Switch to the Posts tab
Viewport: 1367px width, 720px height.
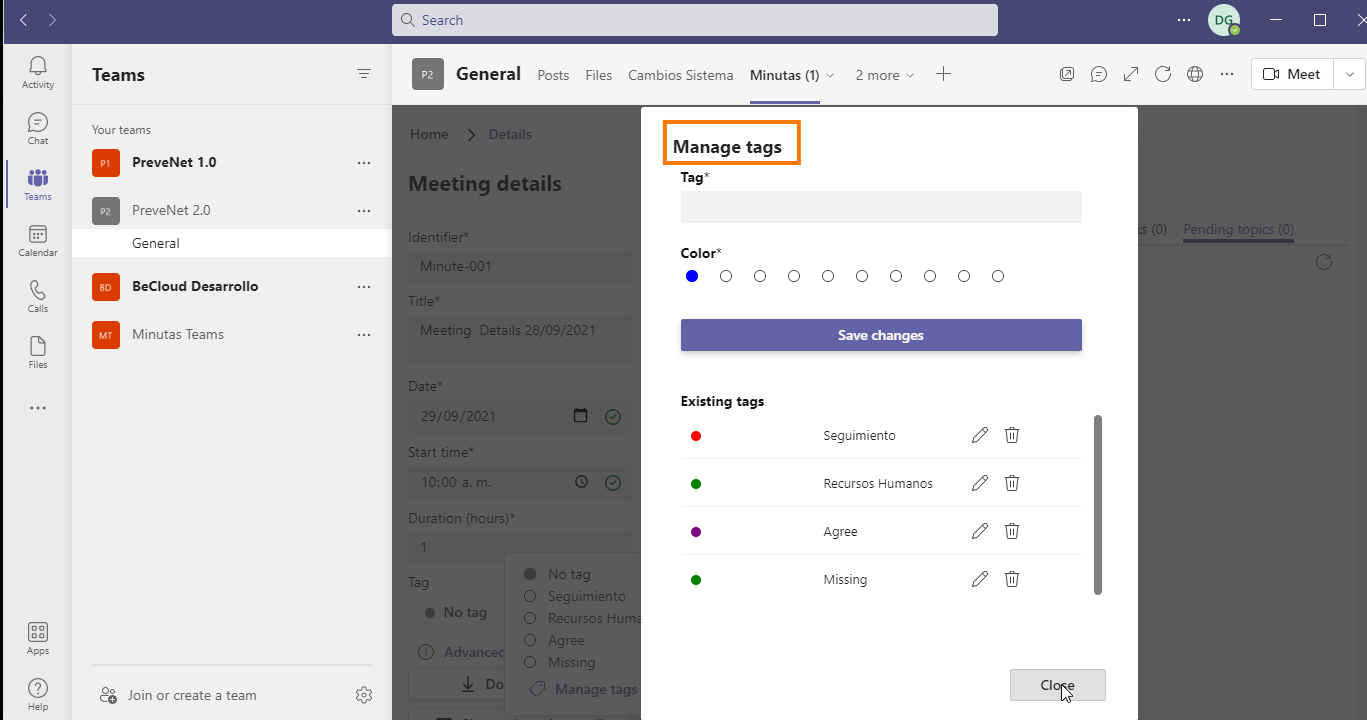[x=553, y=75]
